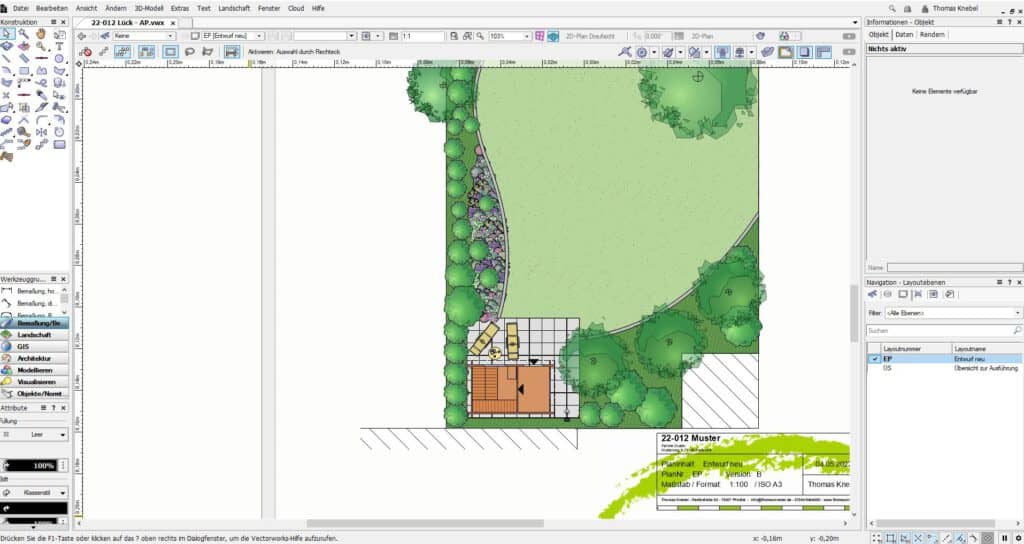Image resolution: width=1024 pixels, height=544 pixels.
Task: Click the 100% opacity slider in Attribute
Action: (x=35, y=466)
